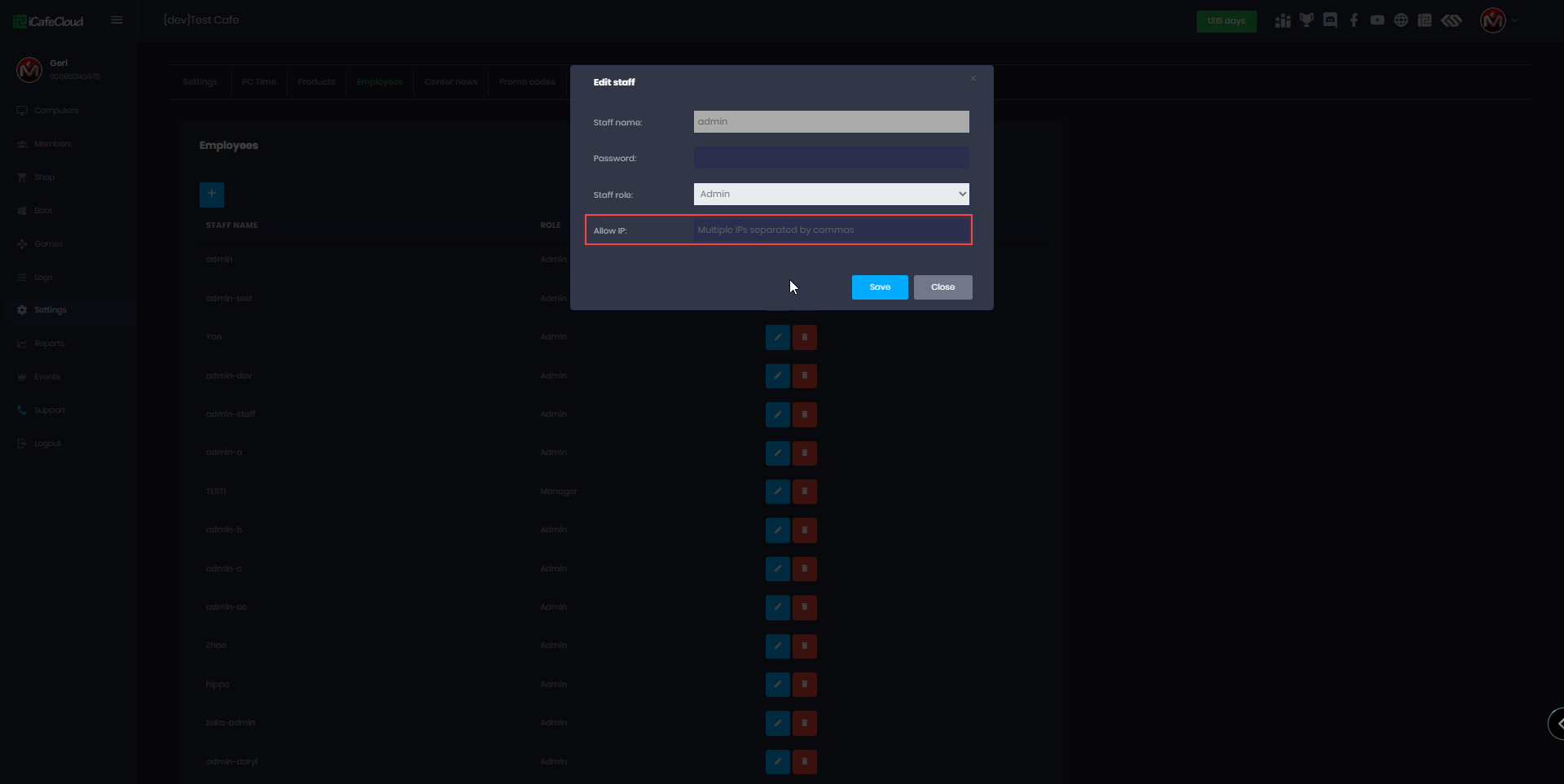
Task: Edit the admin-c staff row
Action: coord(778,569)
